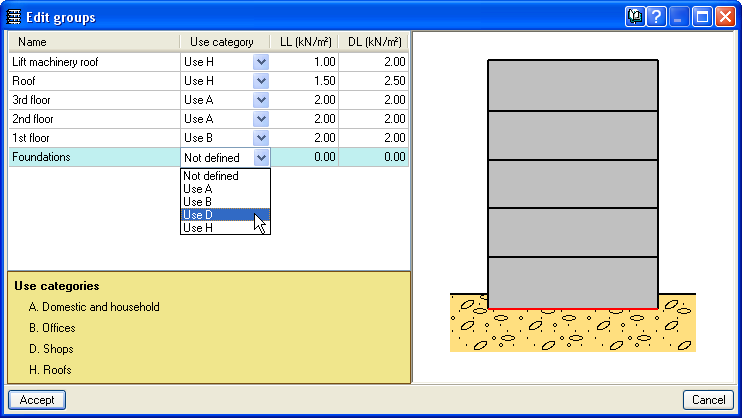Click 'D. Shops' description text
Image resolution: width=742 pixels, height=418 pixels.
tap(51, 349)
